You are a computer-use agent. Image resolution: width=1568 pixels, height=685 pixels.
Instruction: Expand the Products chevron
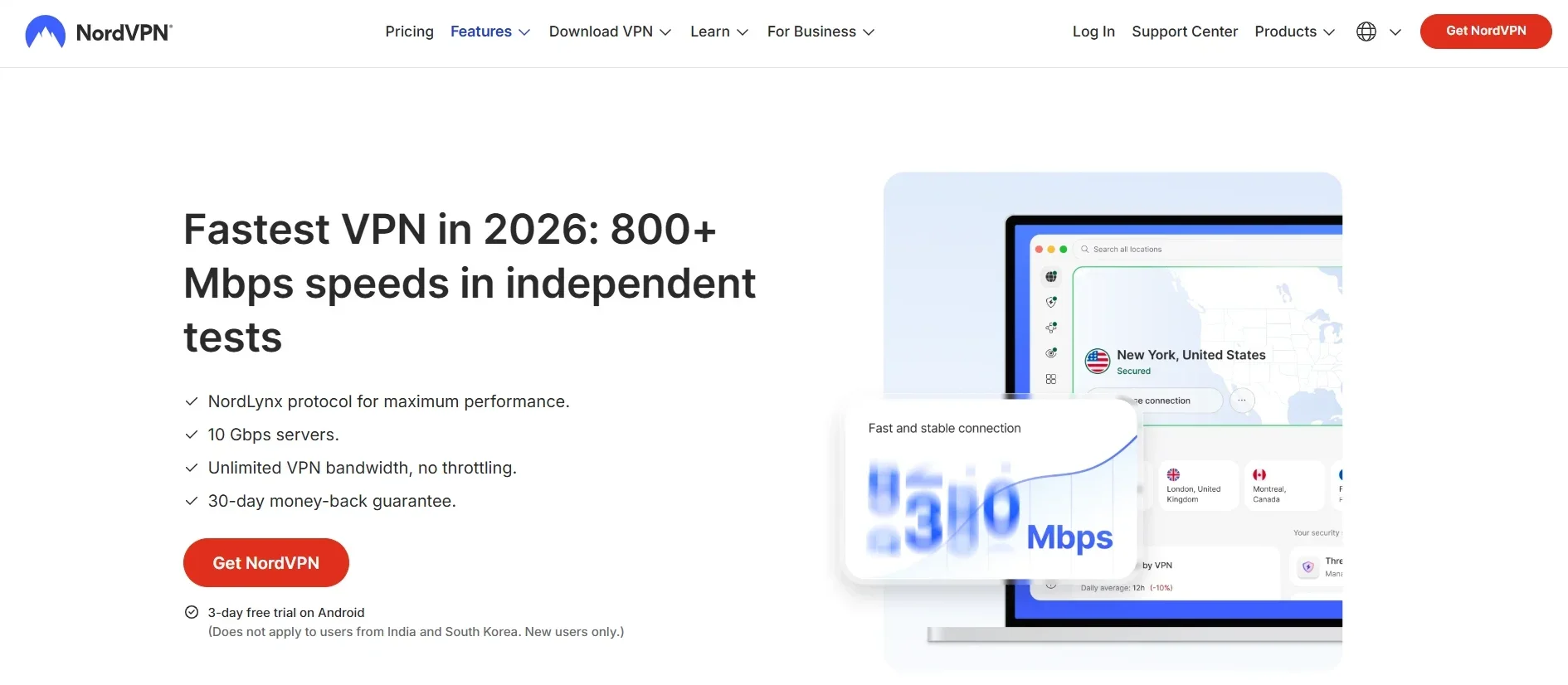coord(1329,32)
